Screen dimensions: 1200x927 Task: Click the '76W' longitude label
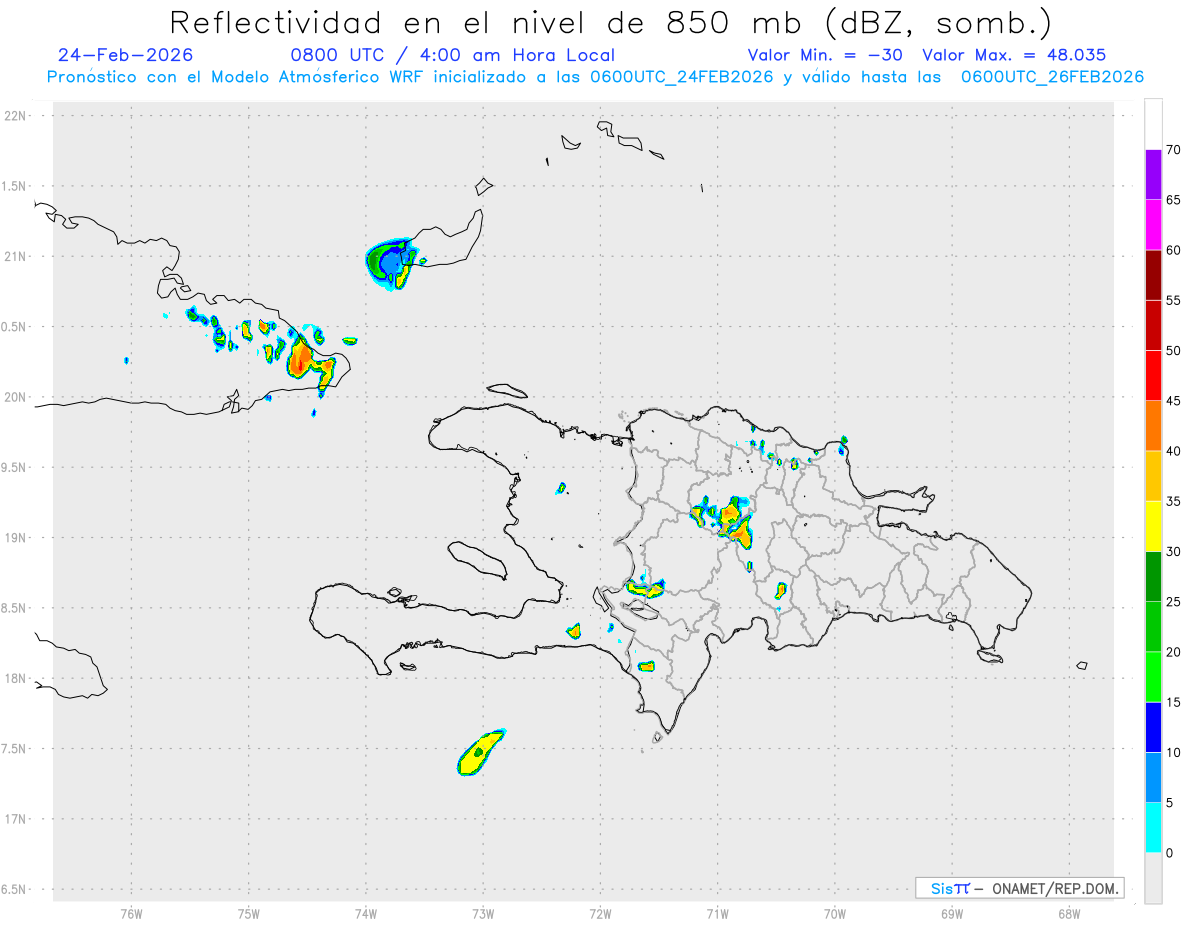pyautogui.click(x=131, y=913)
